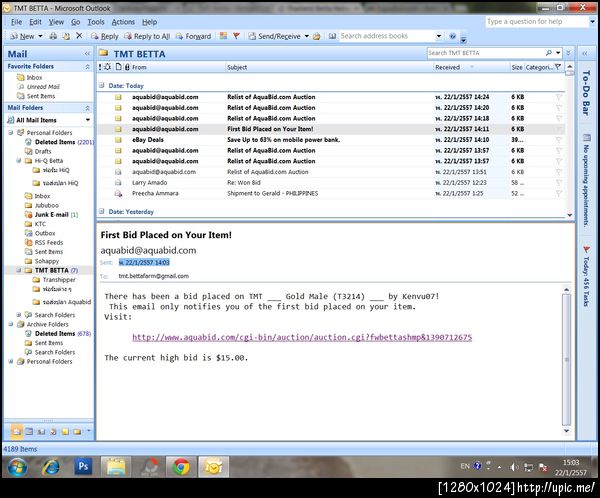Click the Help question mark toolbar icon

453,36
